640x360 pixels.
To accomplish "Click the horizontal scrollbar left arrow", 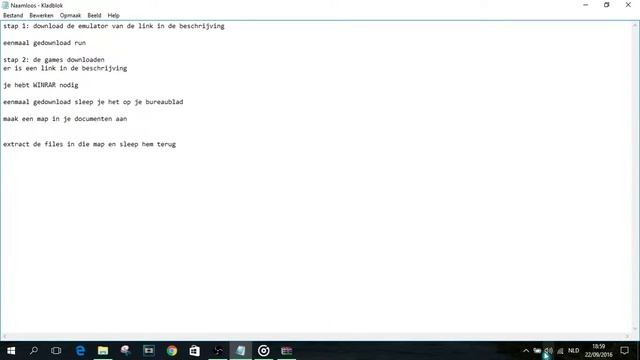I will click(4, 336).
